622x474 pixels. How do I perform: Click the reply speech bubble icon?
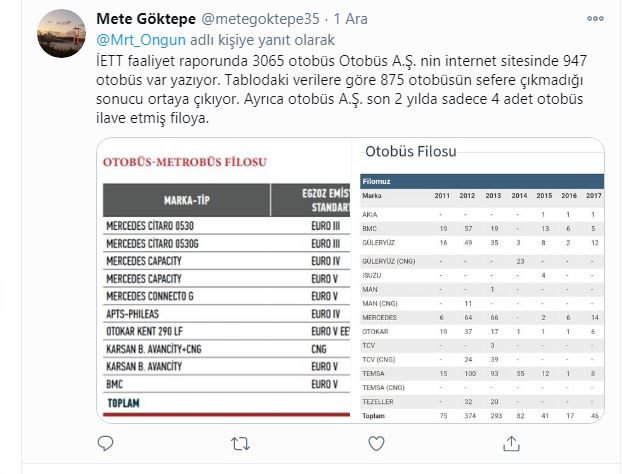coord(107,442)
